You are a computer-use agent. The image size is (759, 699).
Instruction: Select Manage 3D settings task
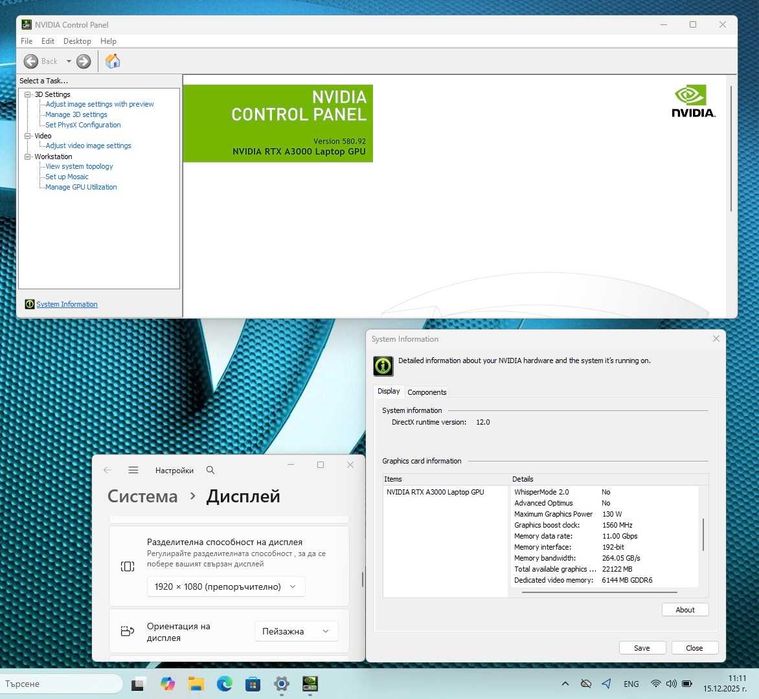76,114
